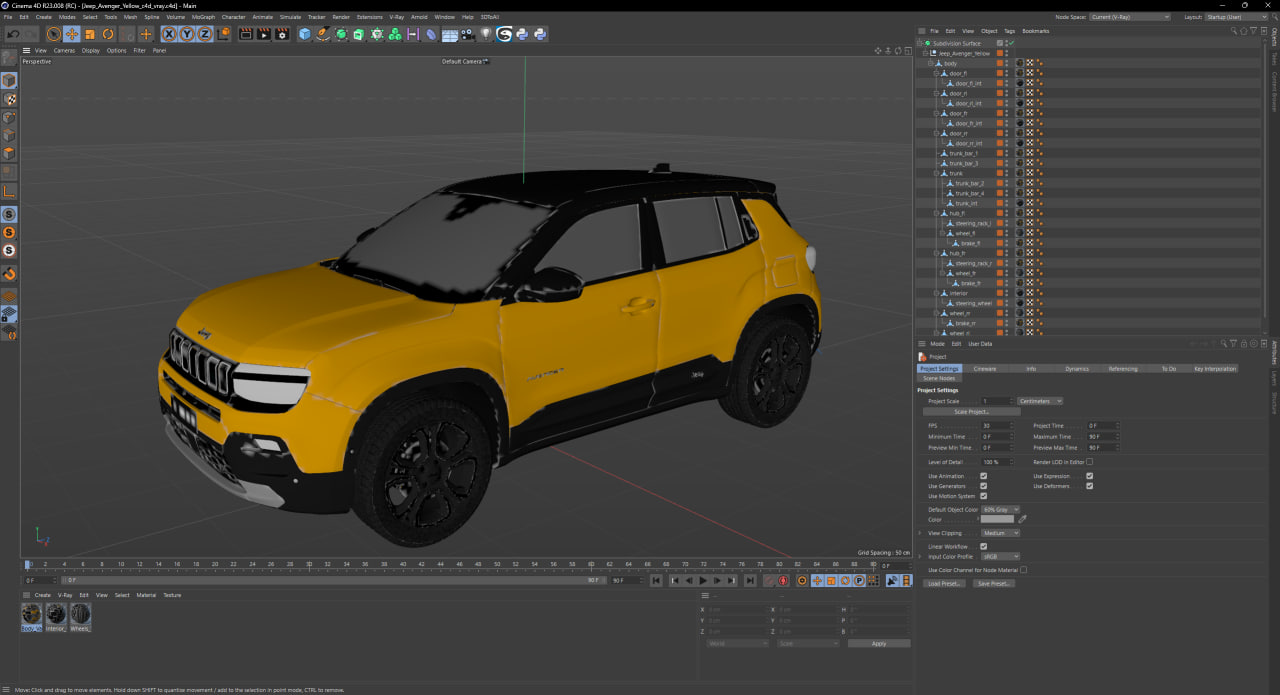Open the V-Ray menu
This screenshot has width=1280, height=695.
[x=397, y=17]
